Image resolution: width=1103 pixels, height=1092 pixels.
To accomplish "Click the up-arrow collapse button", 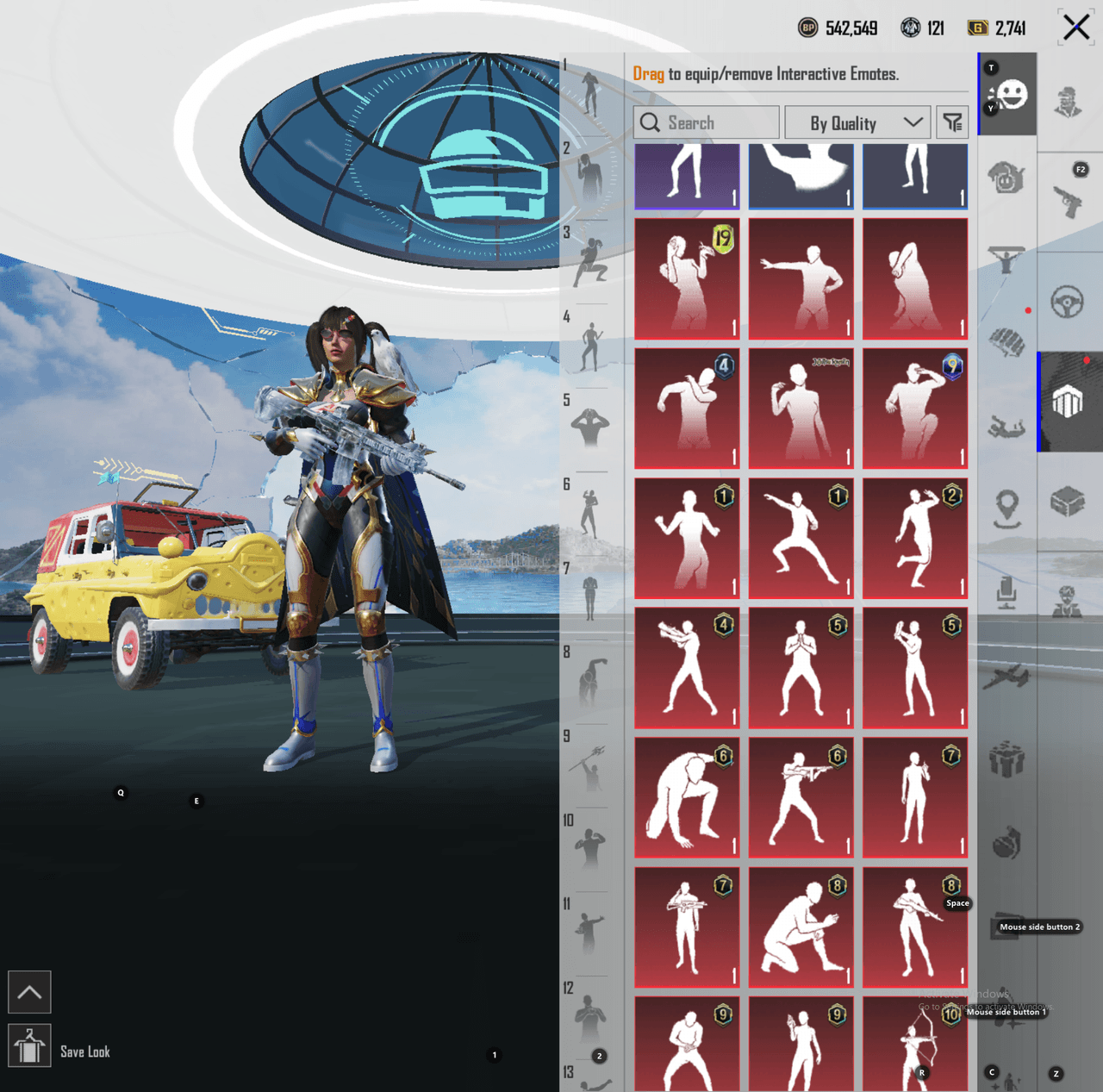I will 29,992.
